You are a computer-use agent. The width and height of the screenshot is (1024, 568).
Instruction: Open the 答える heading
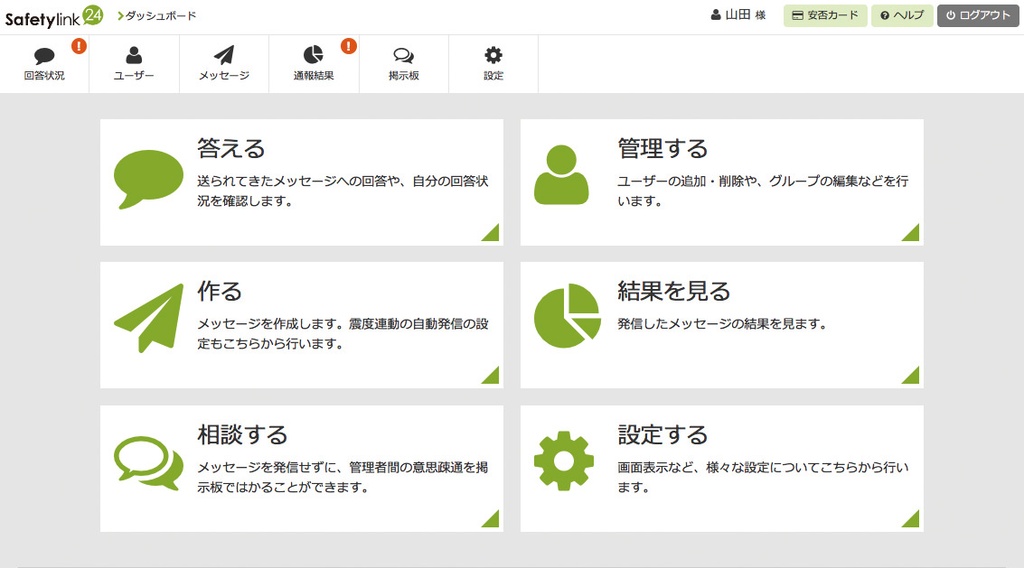point(231,148)
